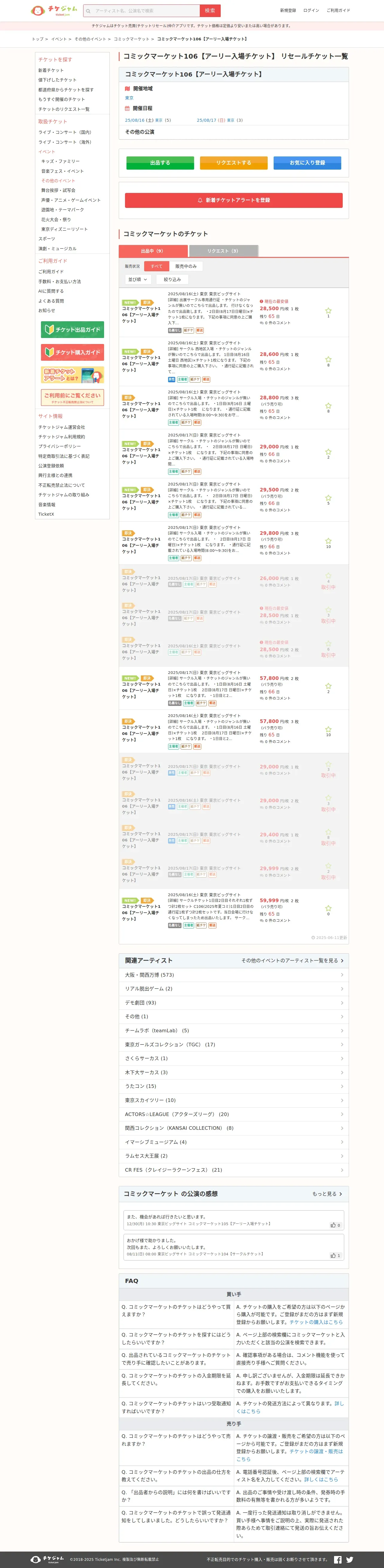384x1568 pixels.
Task: Click トップ in the breadcrumb
Action: pos(38,39)
